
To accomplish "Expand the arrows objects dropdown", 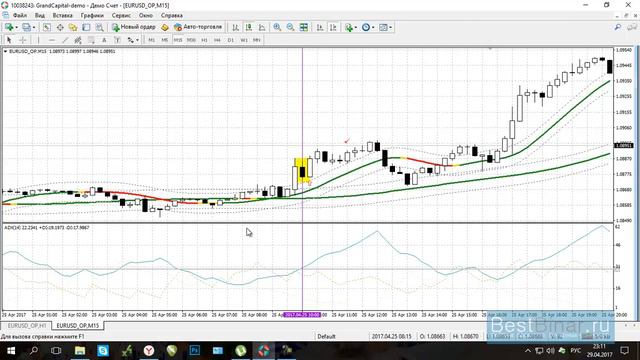I will click(x=138, y=40).
